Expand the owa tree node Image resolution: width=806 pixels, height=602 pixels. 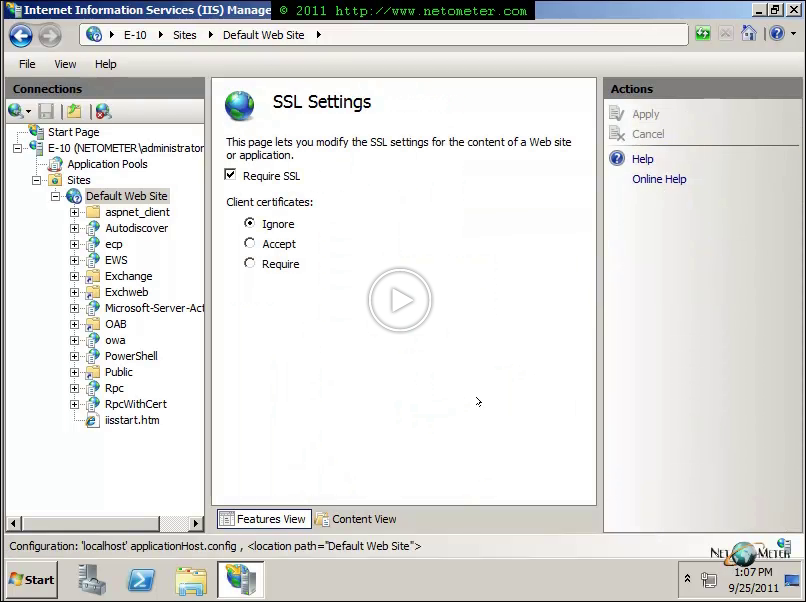tap(74, 340)
